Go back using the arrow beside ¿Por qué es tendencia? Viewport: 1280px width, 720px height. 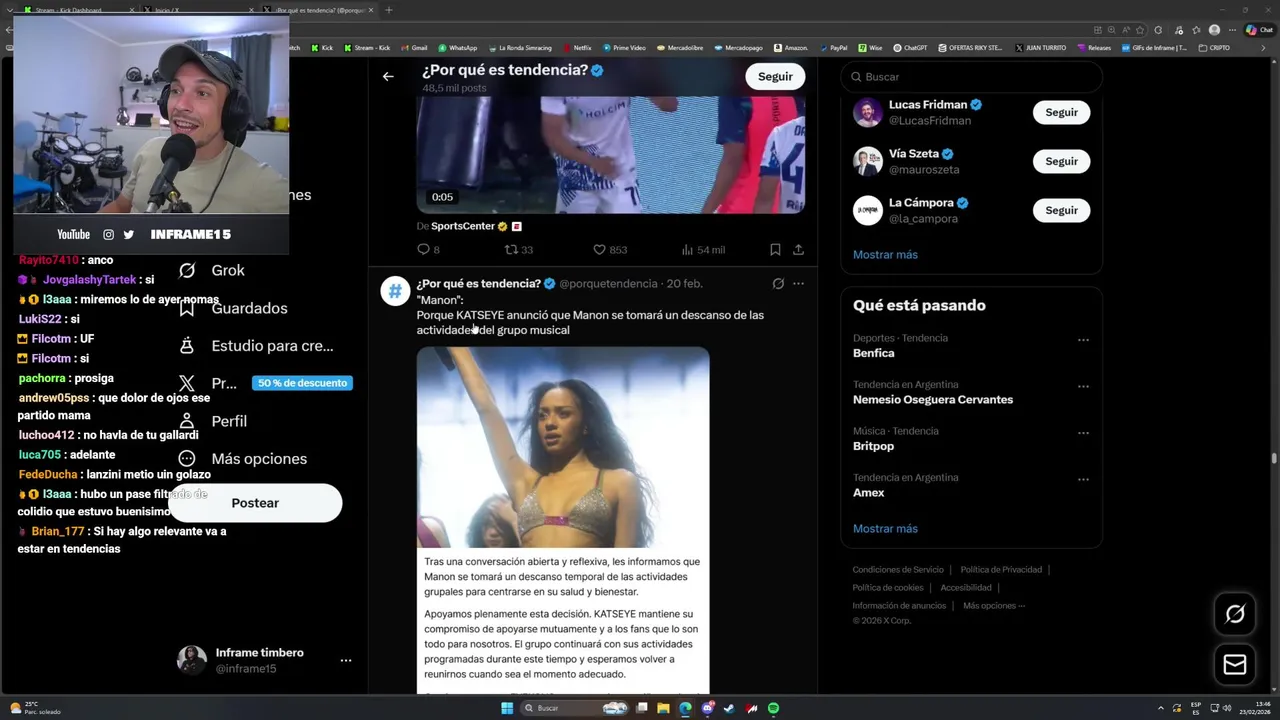click(x=388, y=76)
